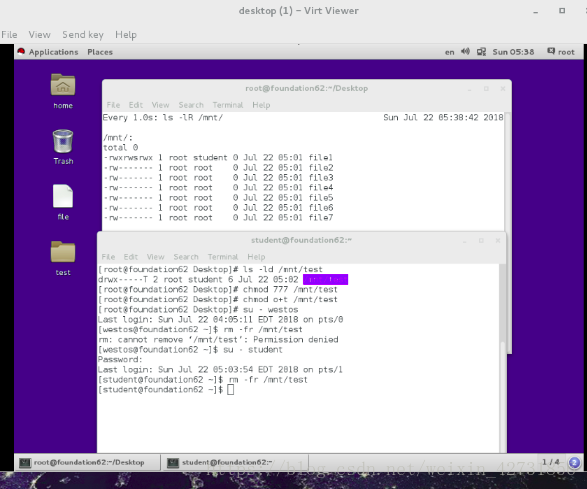Click the student@foundation62:~ window title bar
The image size is (587, 489).
[301, 240]
